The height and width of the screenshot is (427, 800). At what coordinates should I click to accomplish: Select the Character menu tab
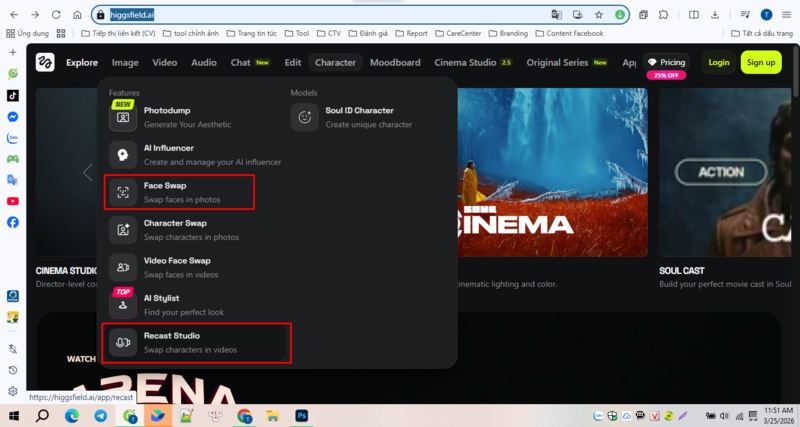[335, 63]
